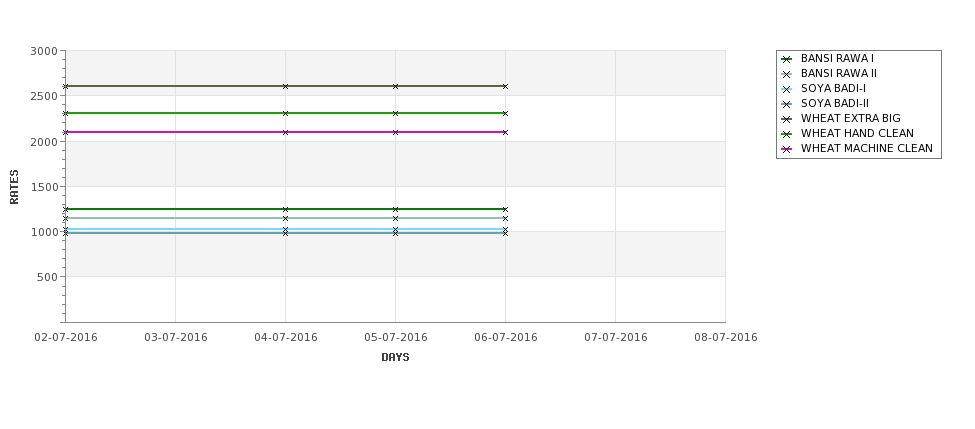Click the WHEAT HAND CLEAN legend marker icon
Viewport: 975px width, 429px height.
(787, 134)
